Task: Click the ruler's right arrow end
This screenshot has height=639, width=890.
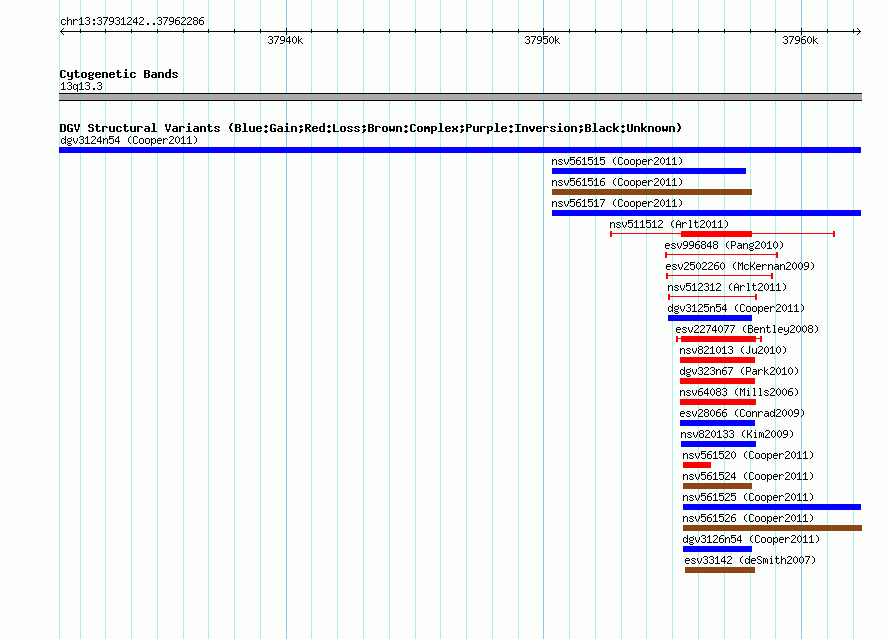Action: [x=859, y=32]
